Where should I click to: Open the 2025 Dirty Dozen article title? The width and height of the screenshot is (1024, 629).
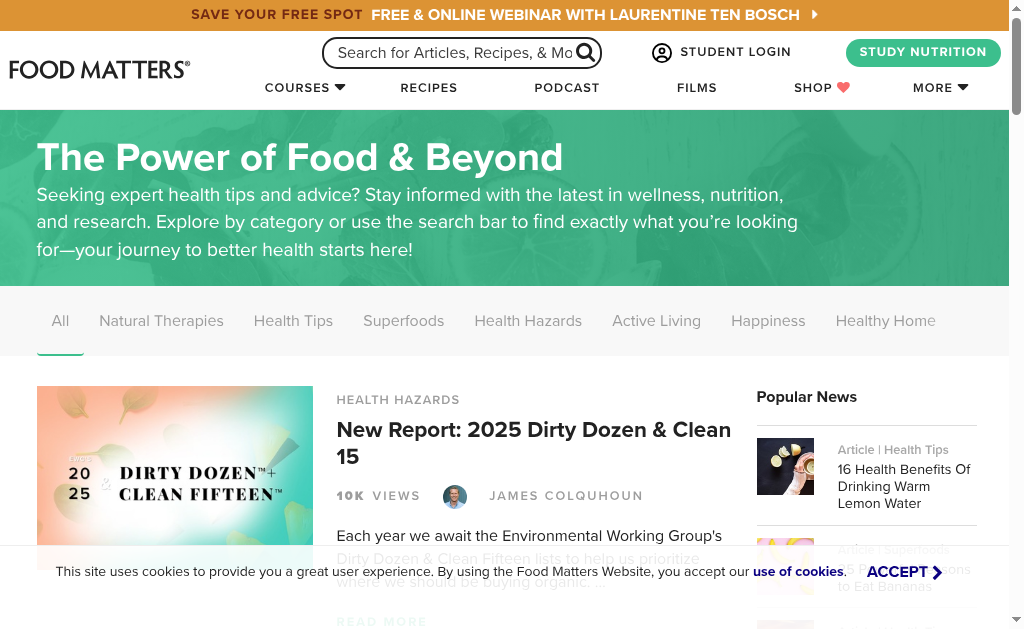[534, 443]
